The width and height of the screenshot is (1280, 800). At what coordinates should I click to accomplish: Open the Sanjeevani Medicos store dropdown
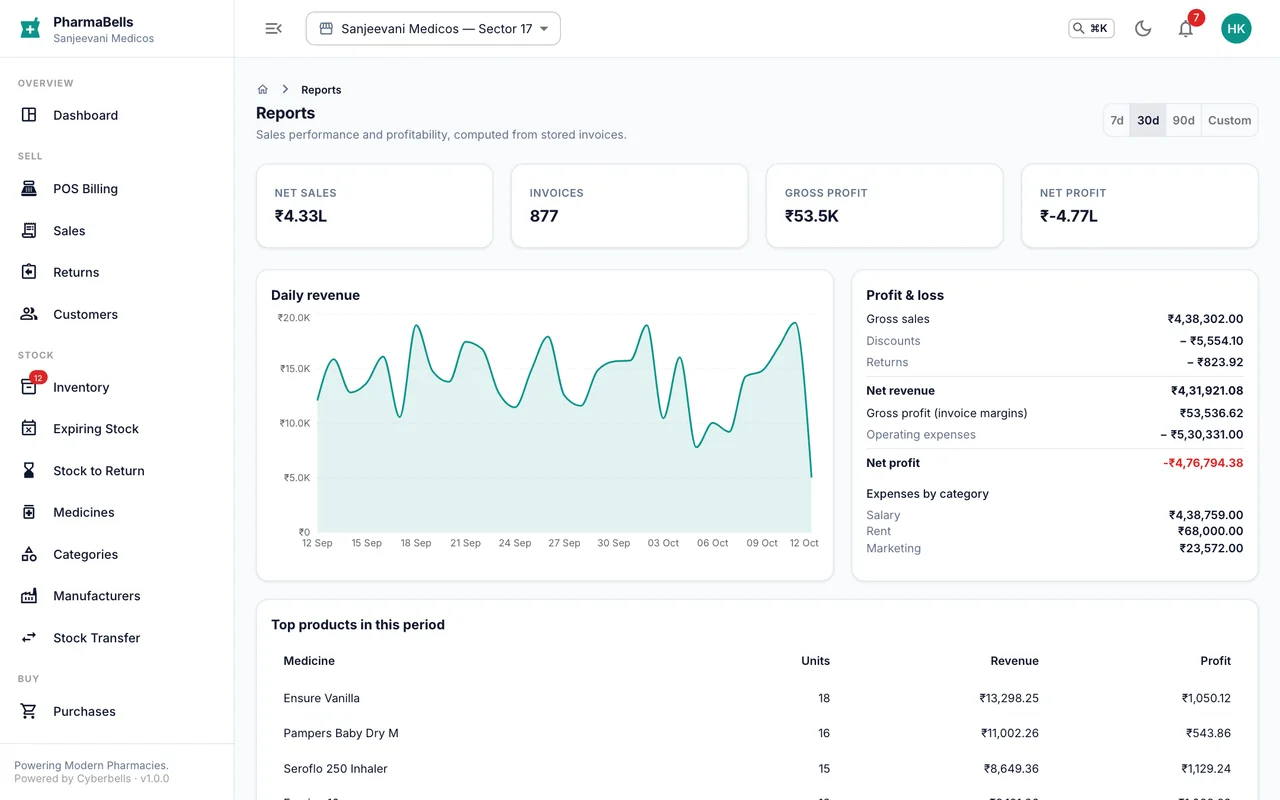pyautogui.click(x=433, y=29)
